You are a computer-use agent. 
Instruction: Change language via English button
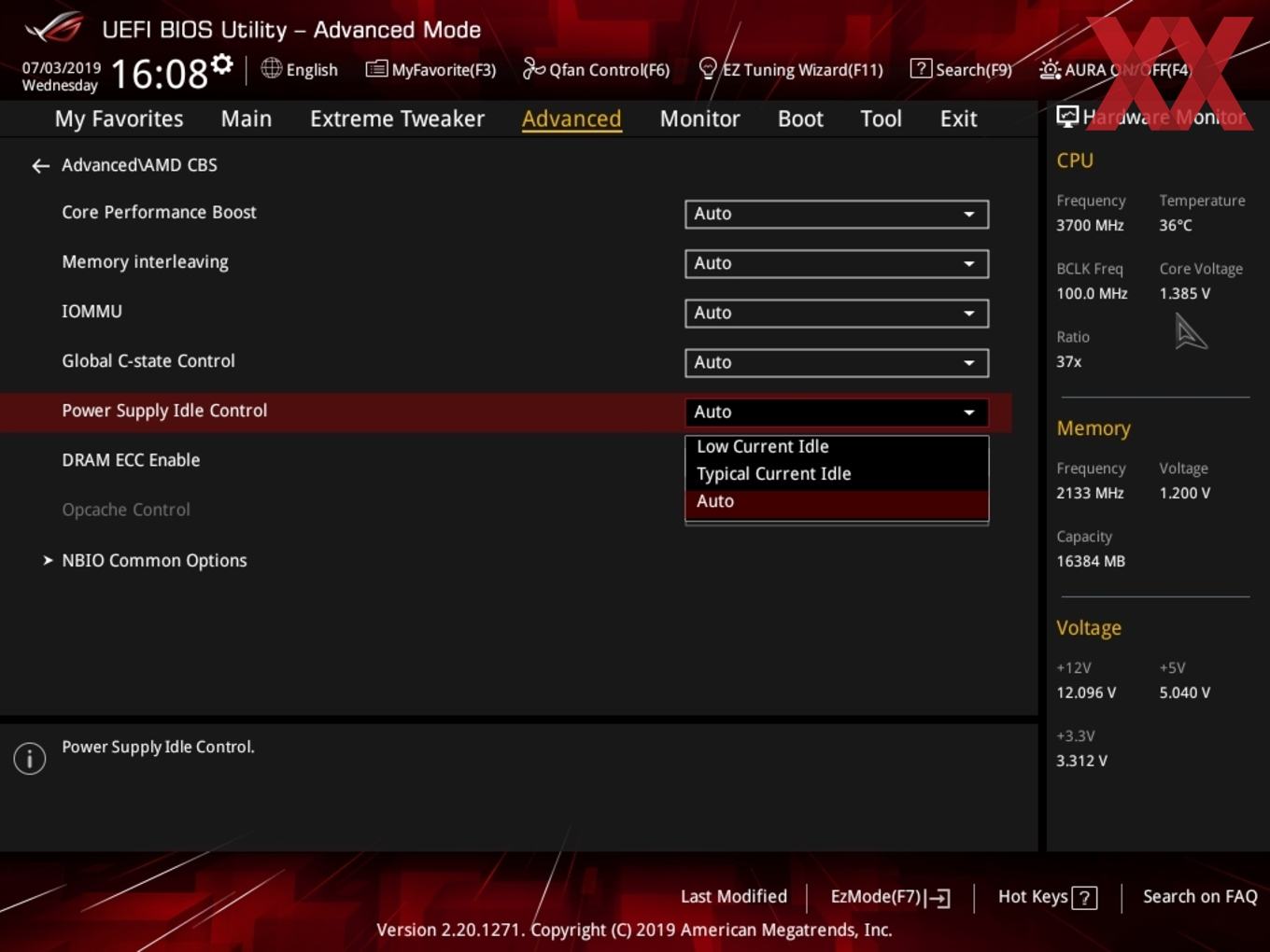point(300,69)
